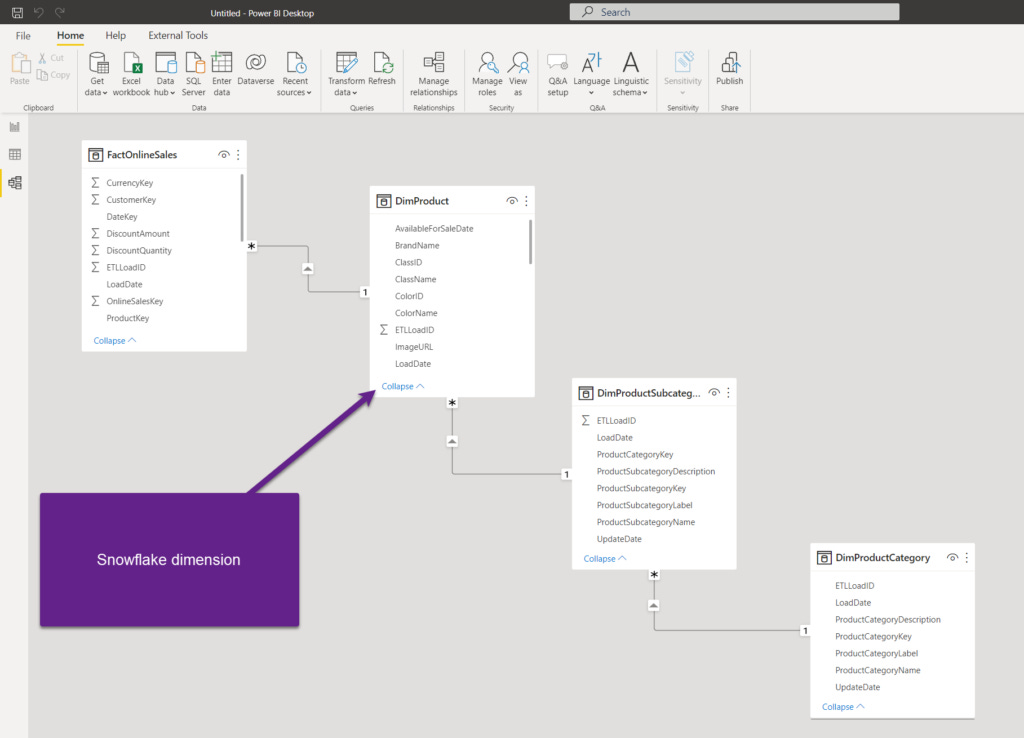Screen dimensions: 1024x738
Task: Select the DimProductSubcategory to DimProductCategory relationship arrow
Action: point(654,605)
